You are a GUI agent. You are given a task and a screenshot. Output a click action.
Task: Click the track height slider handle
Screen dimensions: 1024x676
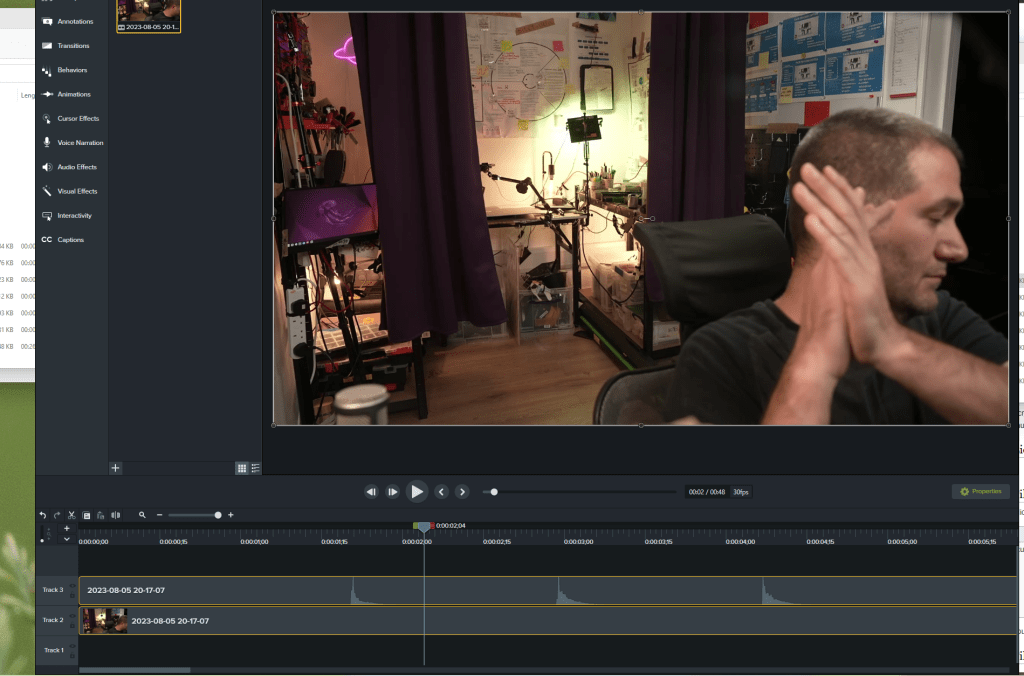[42, 540]
